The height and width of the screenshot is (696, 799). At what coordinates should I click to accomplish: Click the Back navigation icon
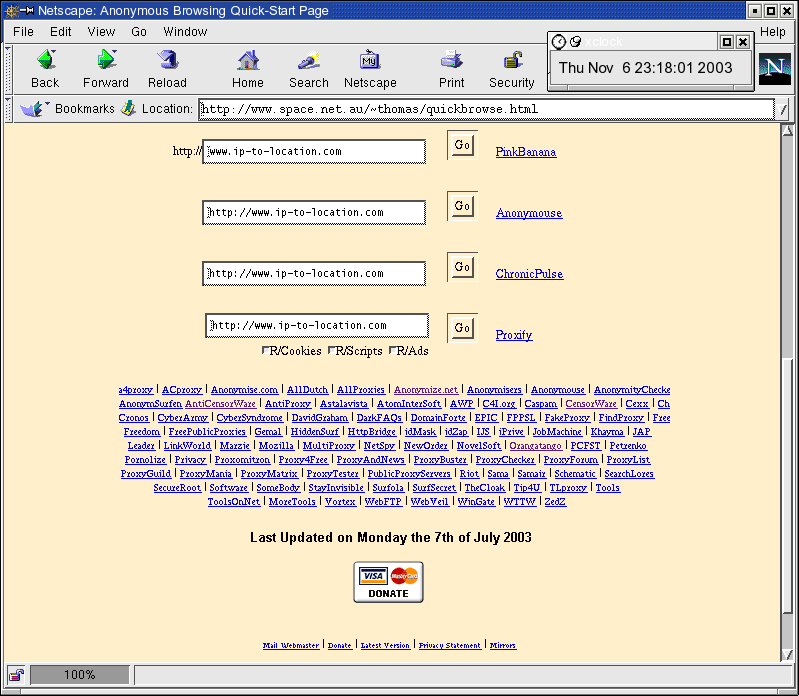[46, 60]
